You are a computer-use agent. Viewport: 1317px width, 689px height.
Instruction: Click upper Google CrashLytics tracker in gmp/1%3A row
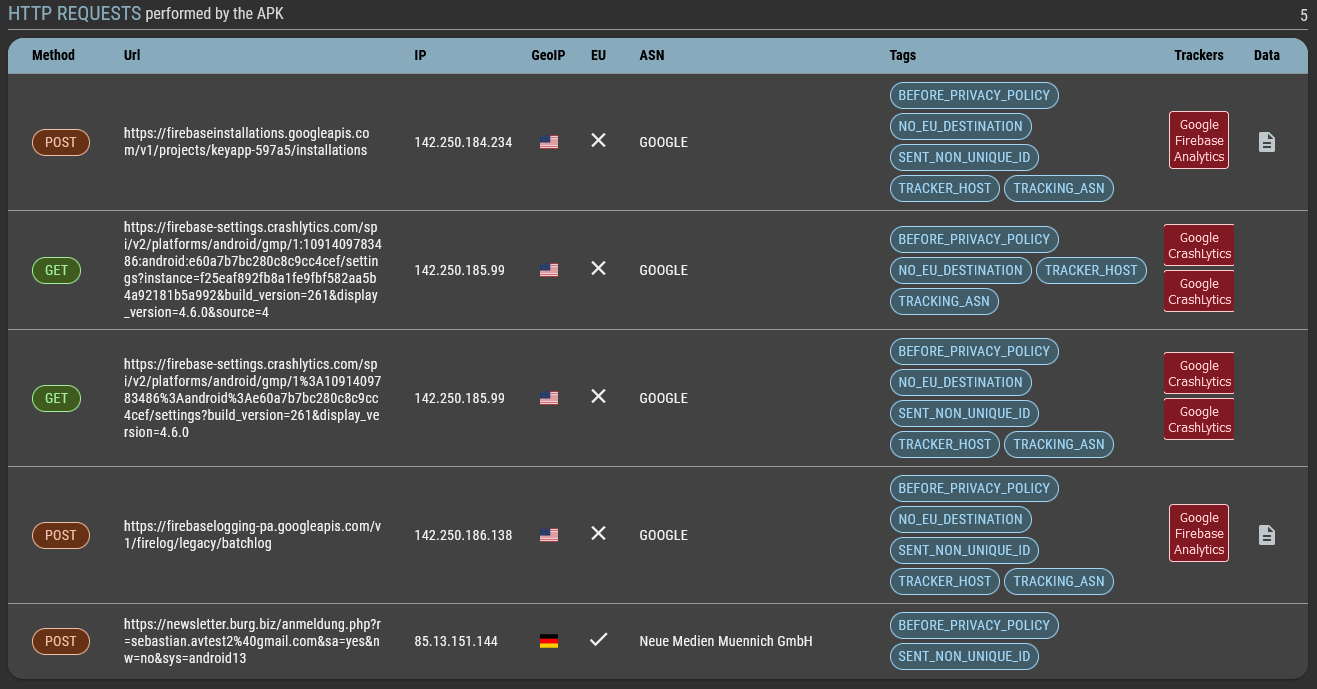(1199, 374)
